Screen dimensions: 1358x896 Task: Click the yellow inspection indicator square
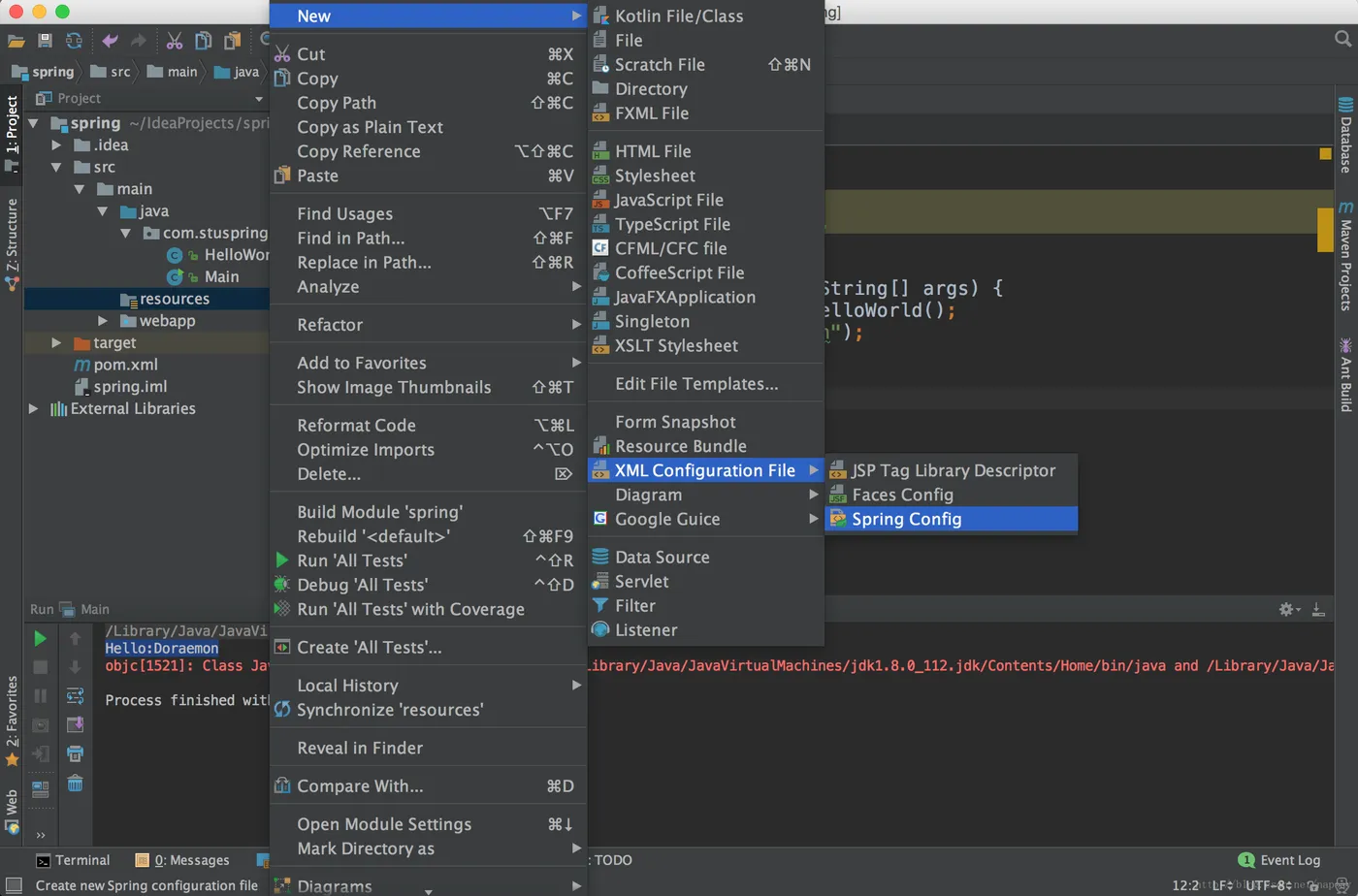click(x=1325, y=153)
